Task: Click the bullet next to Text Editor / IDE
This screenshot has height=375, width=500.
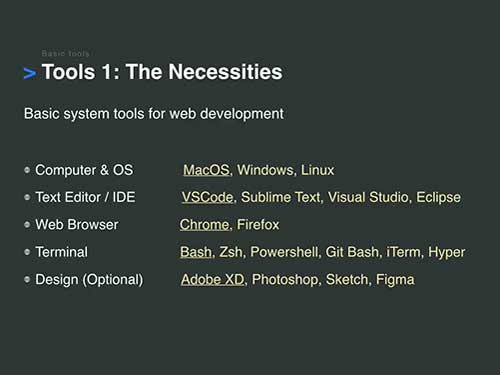Action: tap(27, 197)
